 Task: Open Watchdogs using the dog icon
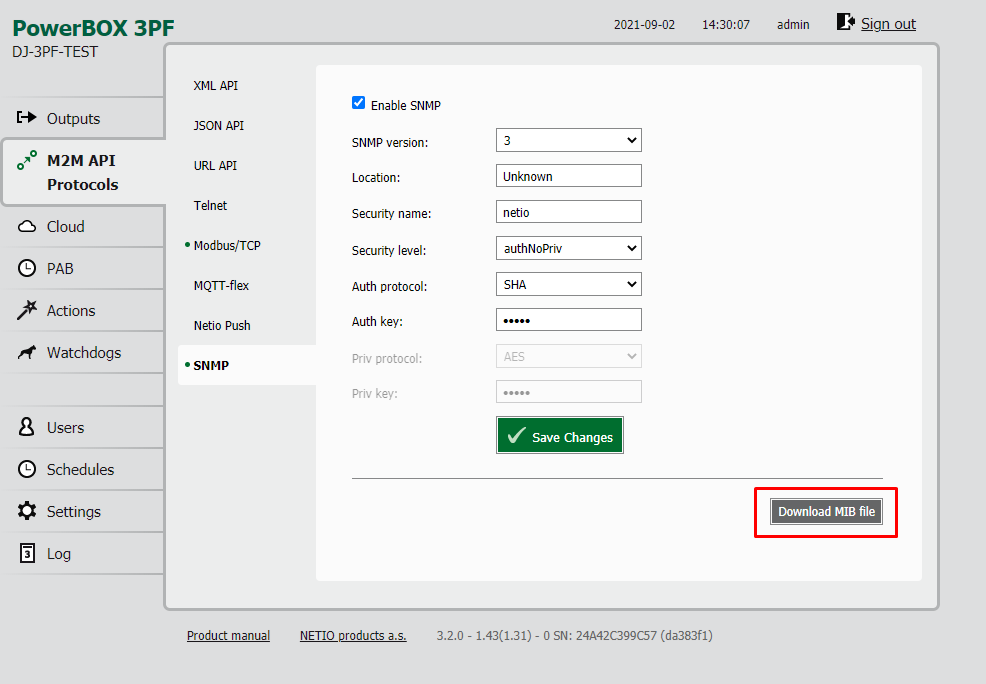tap(26, 352)
